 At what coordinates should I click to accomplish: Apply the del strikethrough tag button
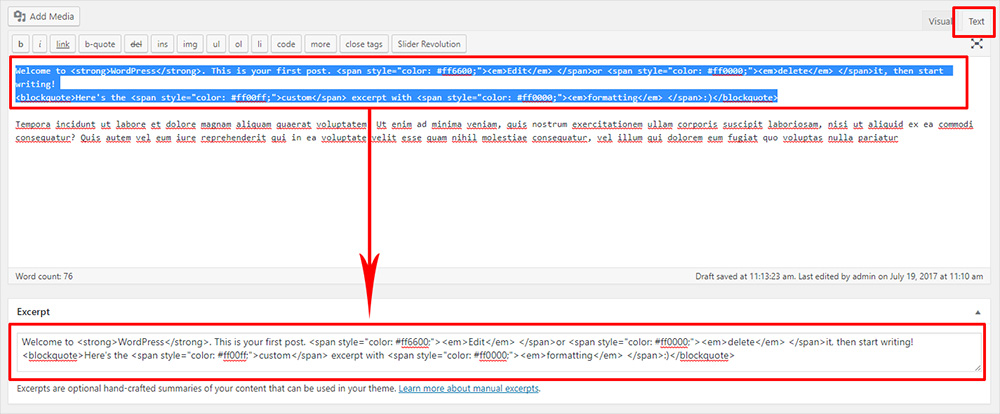click(x=136, y=44)
